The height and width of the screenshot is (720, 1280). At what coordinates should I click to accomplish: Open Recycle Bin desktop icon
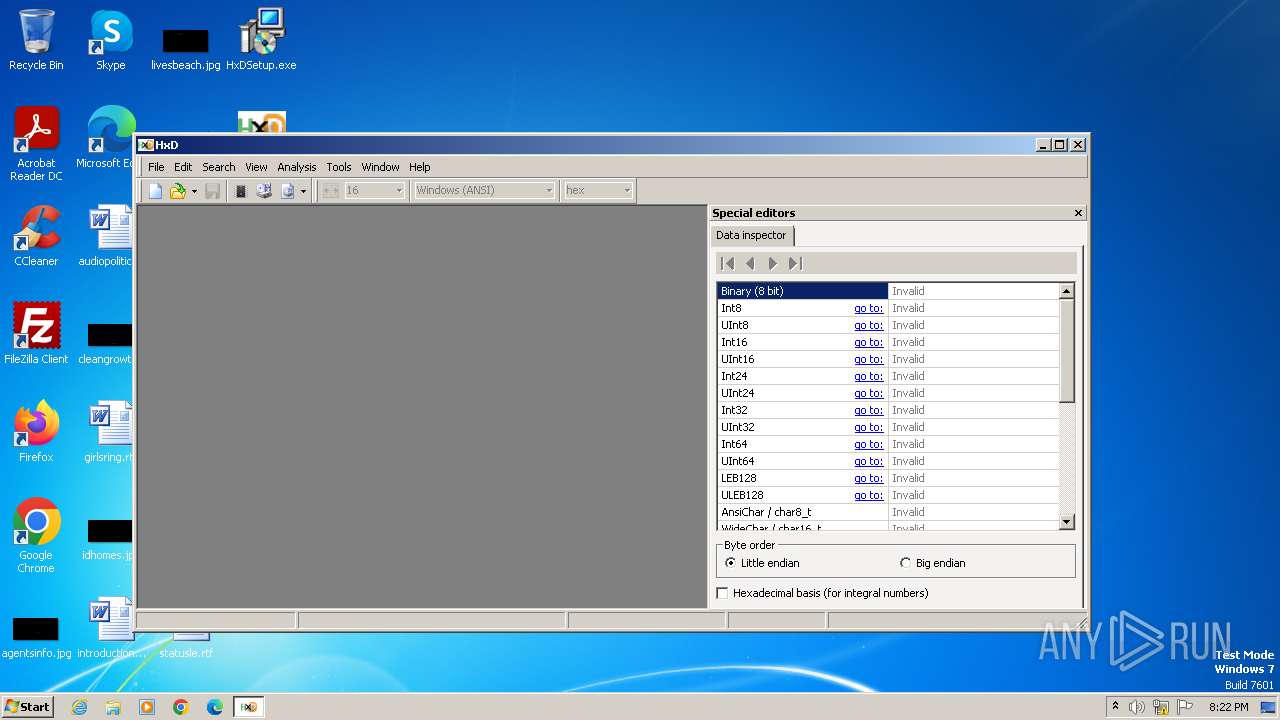(36, 40)
